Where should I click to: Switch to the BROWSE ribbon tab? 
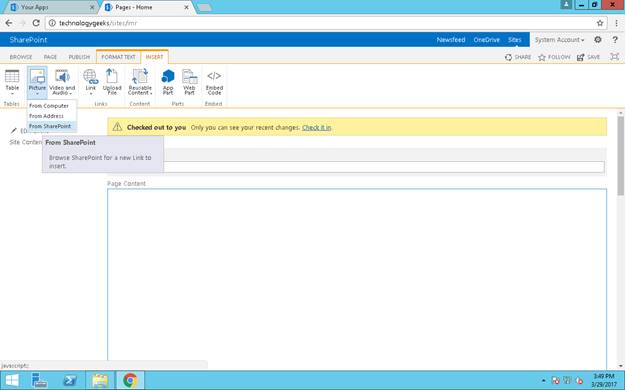click(21, 57)
